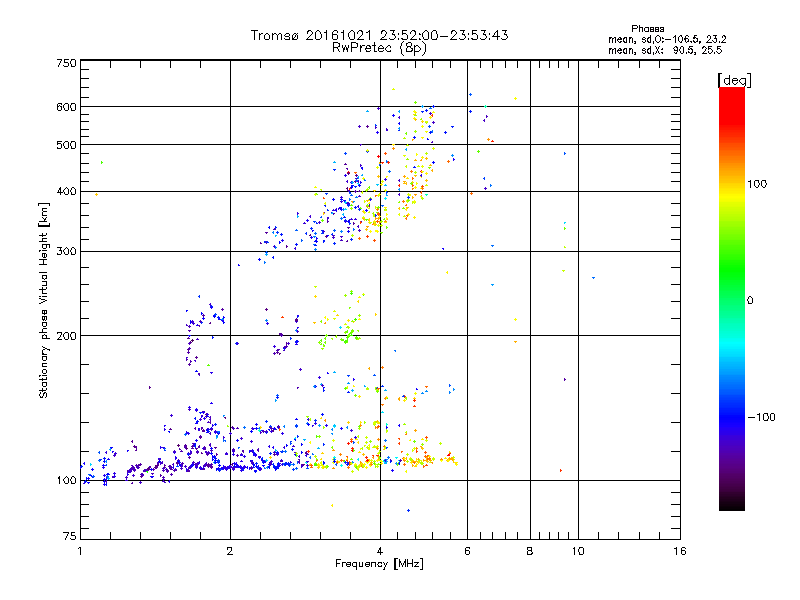Click the y-axis tick label '200'

coord(66,336)
